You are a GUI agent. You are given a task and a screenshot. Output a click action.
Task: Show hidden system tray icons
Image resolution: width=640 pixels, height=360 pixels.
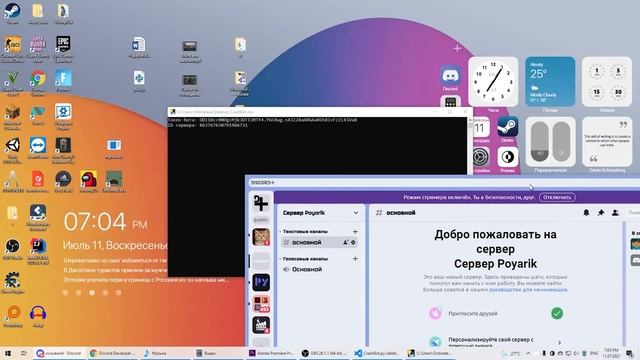click(x=528, y=353)
